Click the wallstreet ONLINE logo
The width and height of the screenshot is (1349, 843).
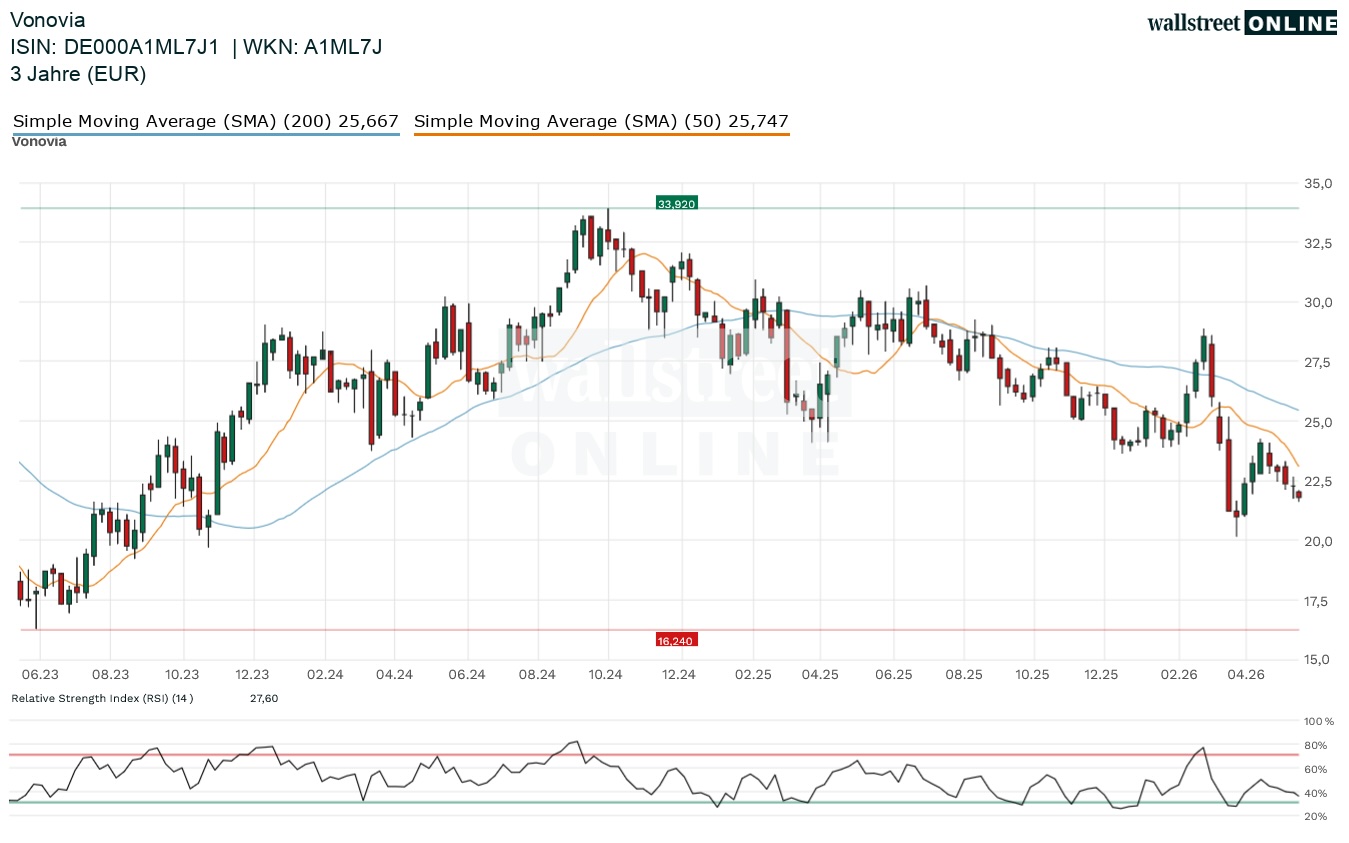[x=1242, y=23]
